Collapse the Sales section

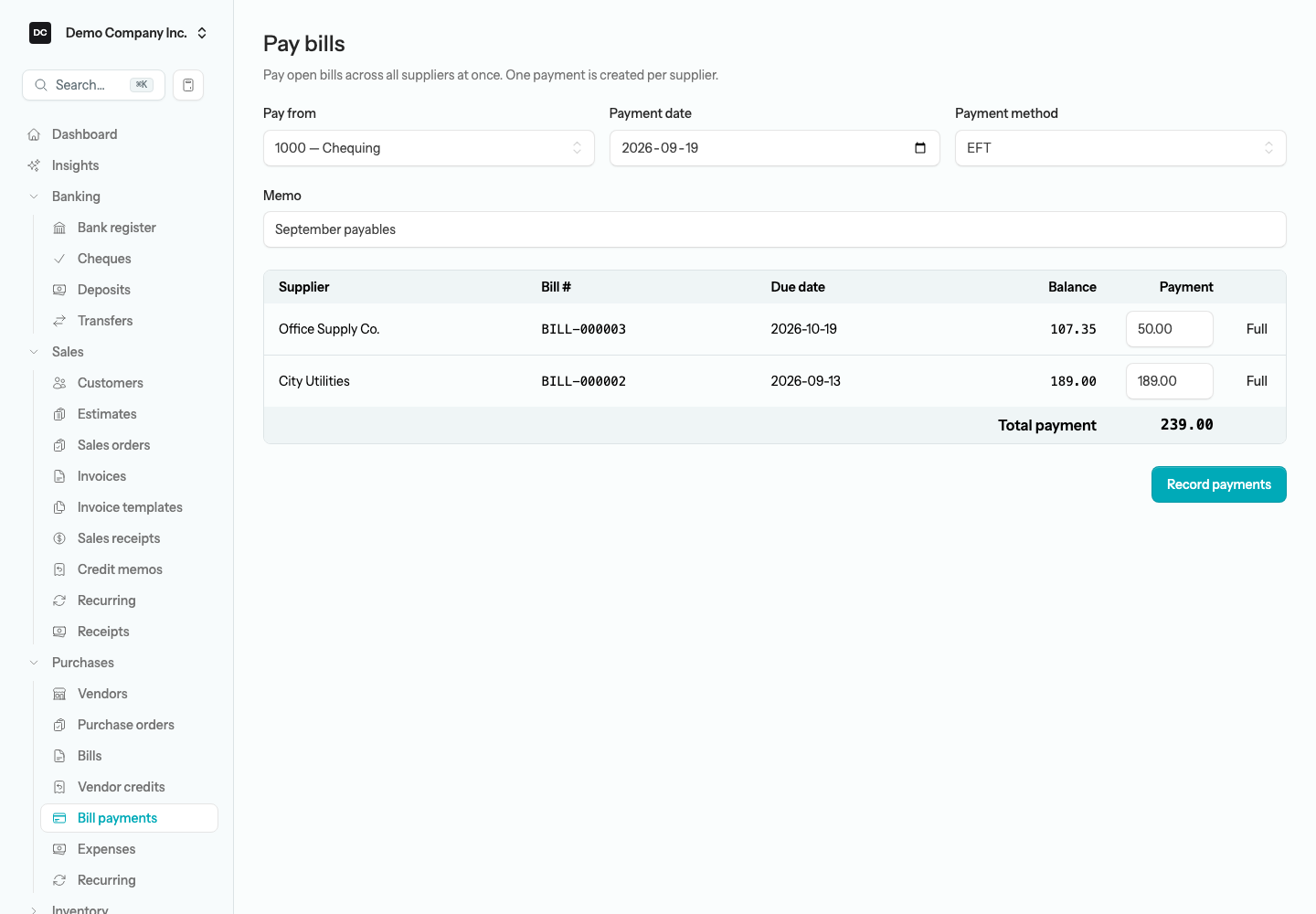point(34,352)
